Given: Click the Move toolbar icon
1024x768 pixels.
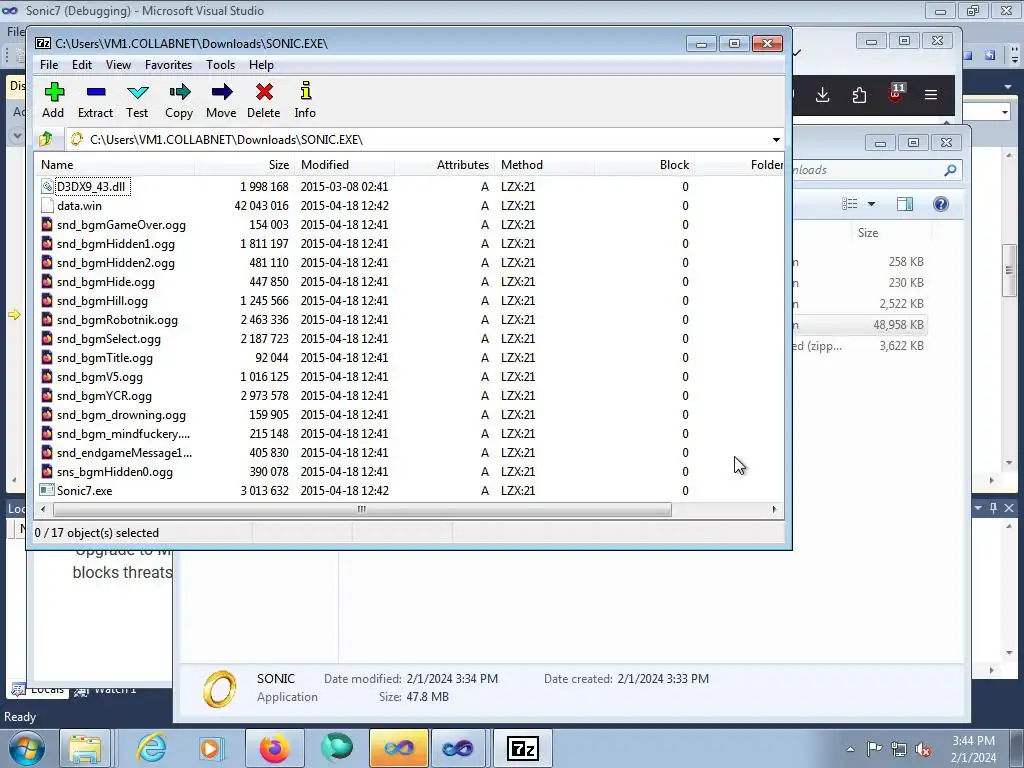Looking at the screenshot, I should 221,100.
